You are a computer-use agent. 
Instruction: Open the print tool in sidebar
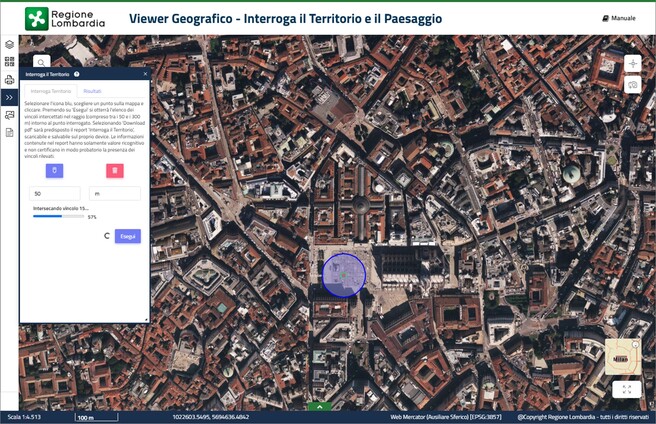[x=9, y=80]
